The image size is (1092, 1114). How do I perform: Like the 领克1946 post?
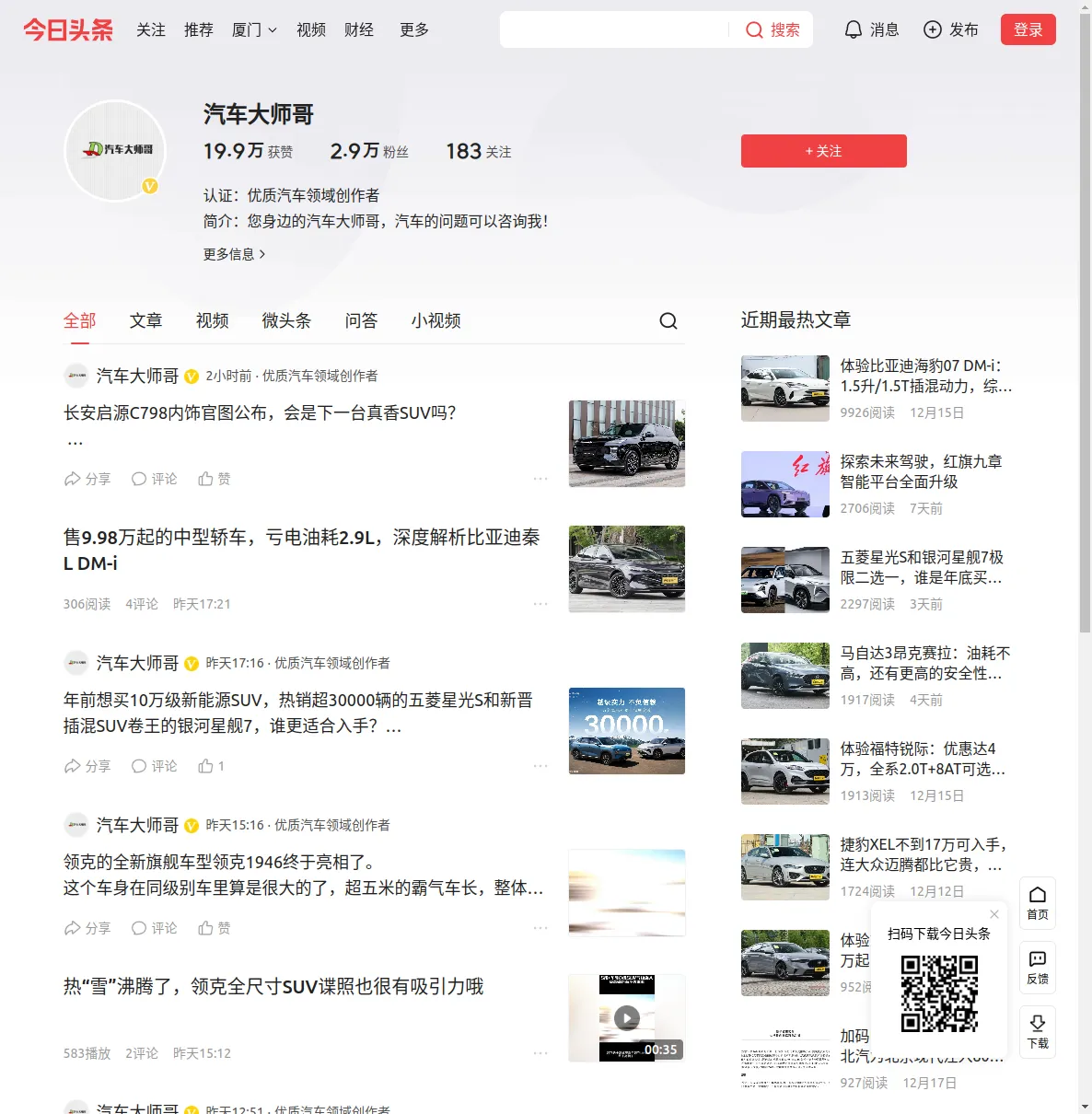click(215, 928)
